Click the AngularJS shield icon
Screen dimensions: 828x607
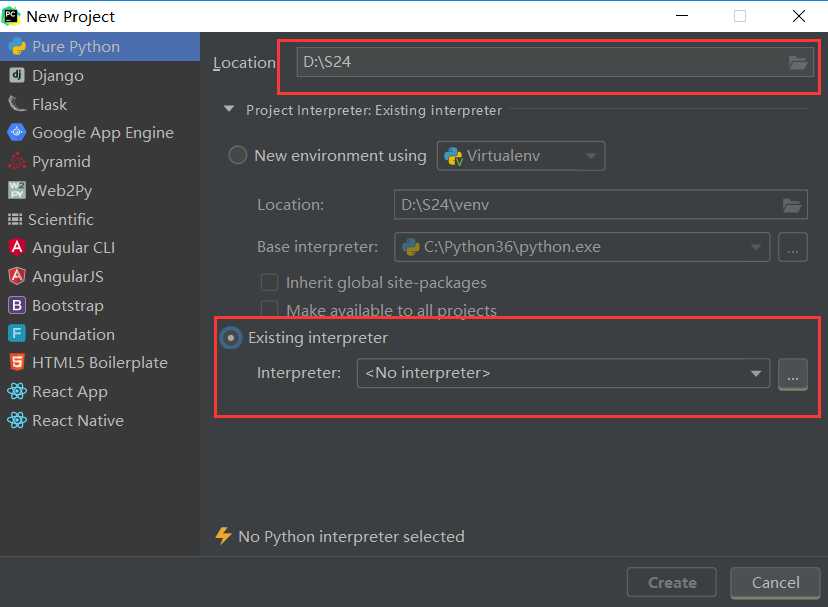point(17,276)
